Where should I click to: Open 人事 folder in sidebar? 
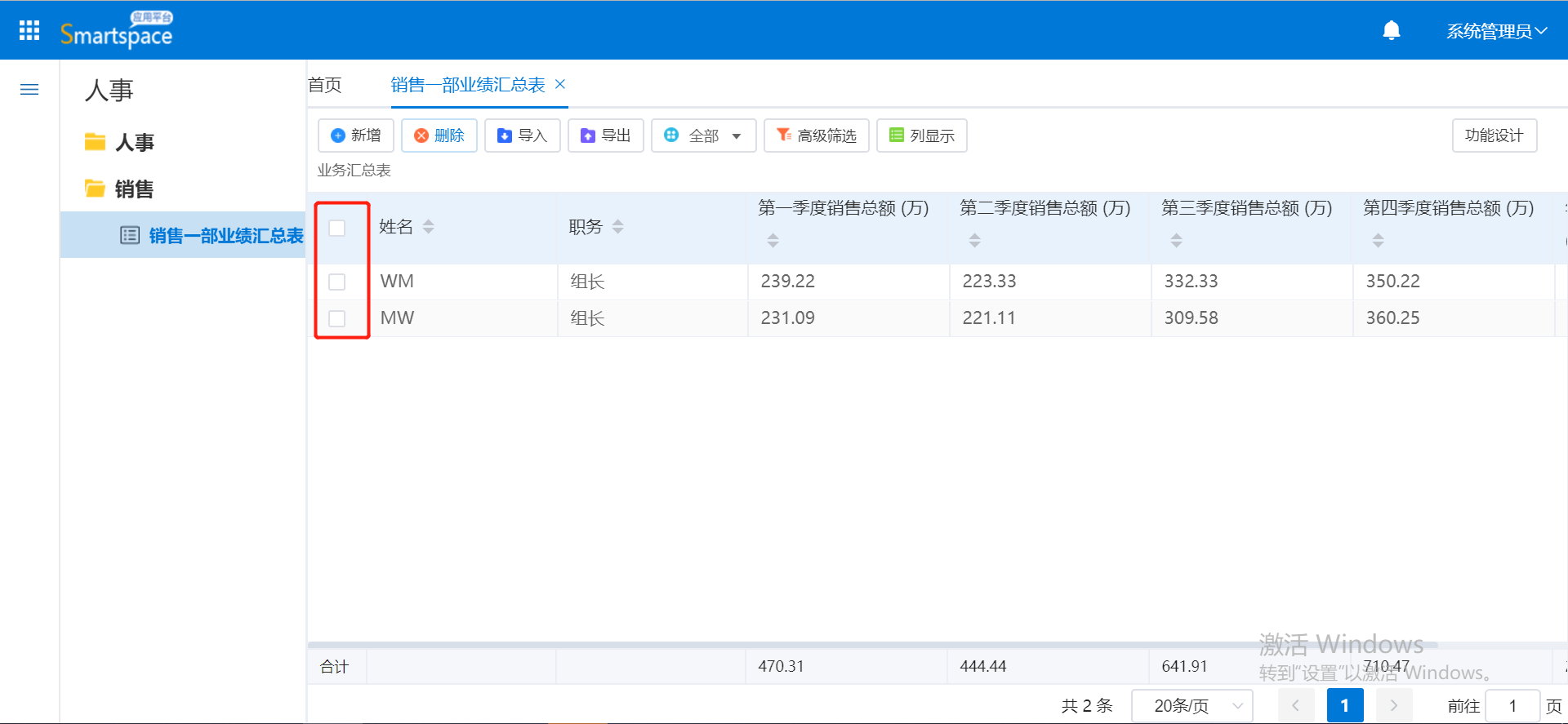click(135, 142)
